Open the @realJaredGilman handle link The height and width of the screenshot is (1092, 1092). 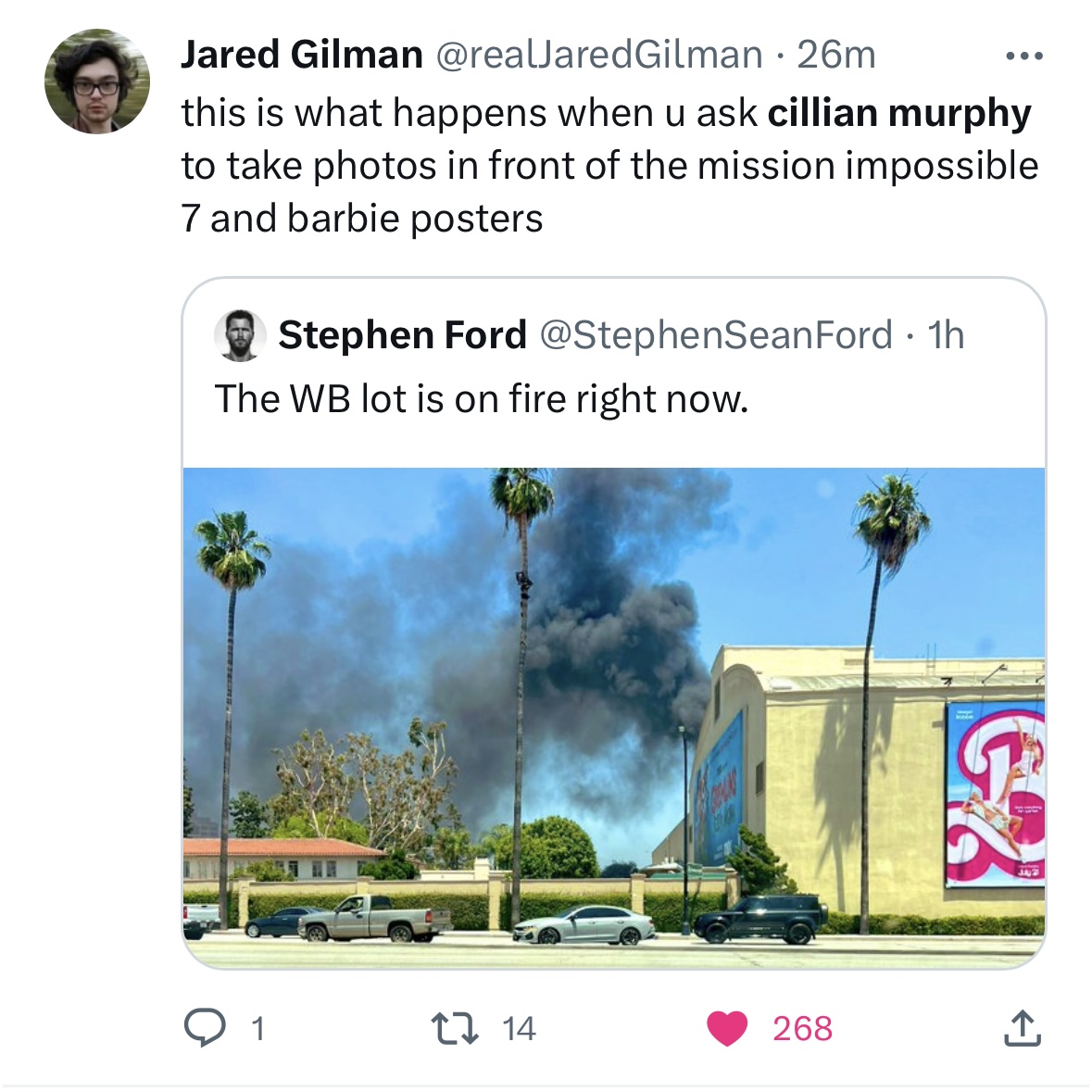pos(599,55)
